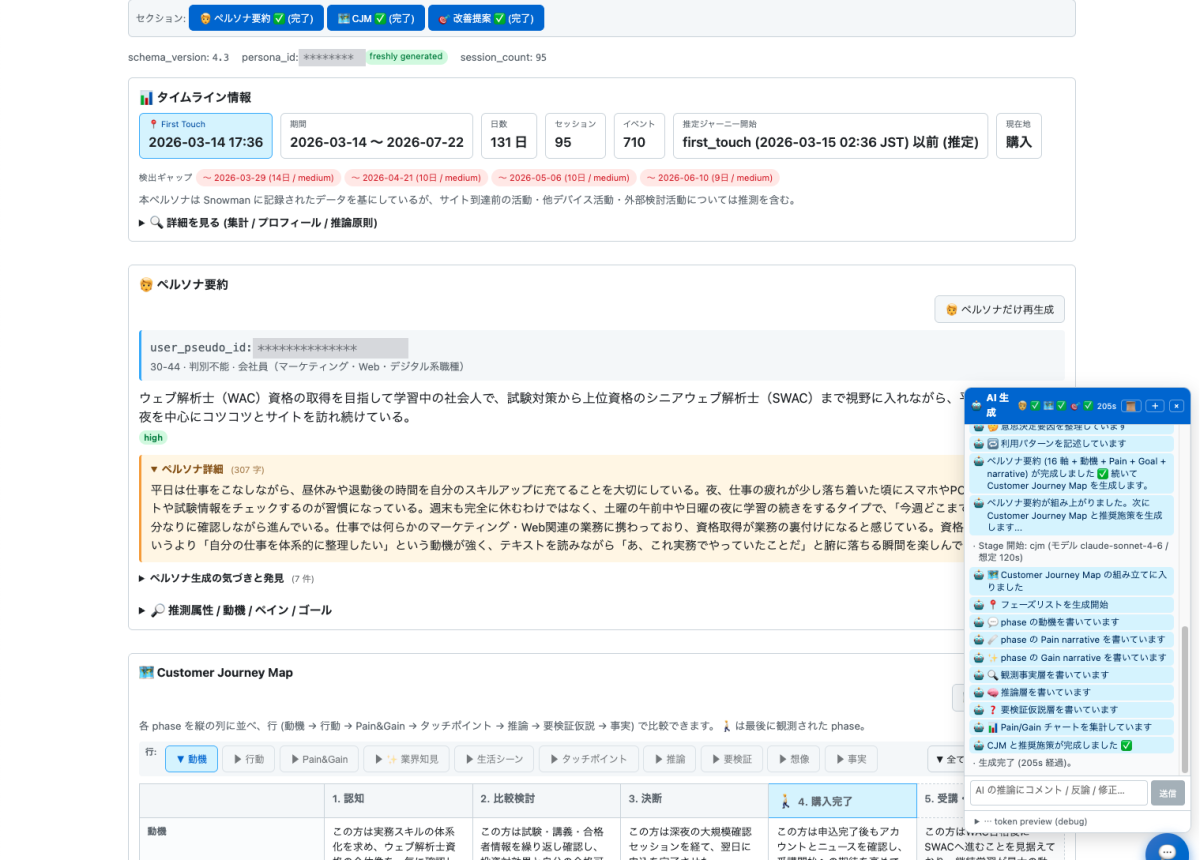Click the persona face icon in AI panel header
1200x860 pixels.
click(x=1023, y=406)
